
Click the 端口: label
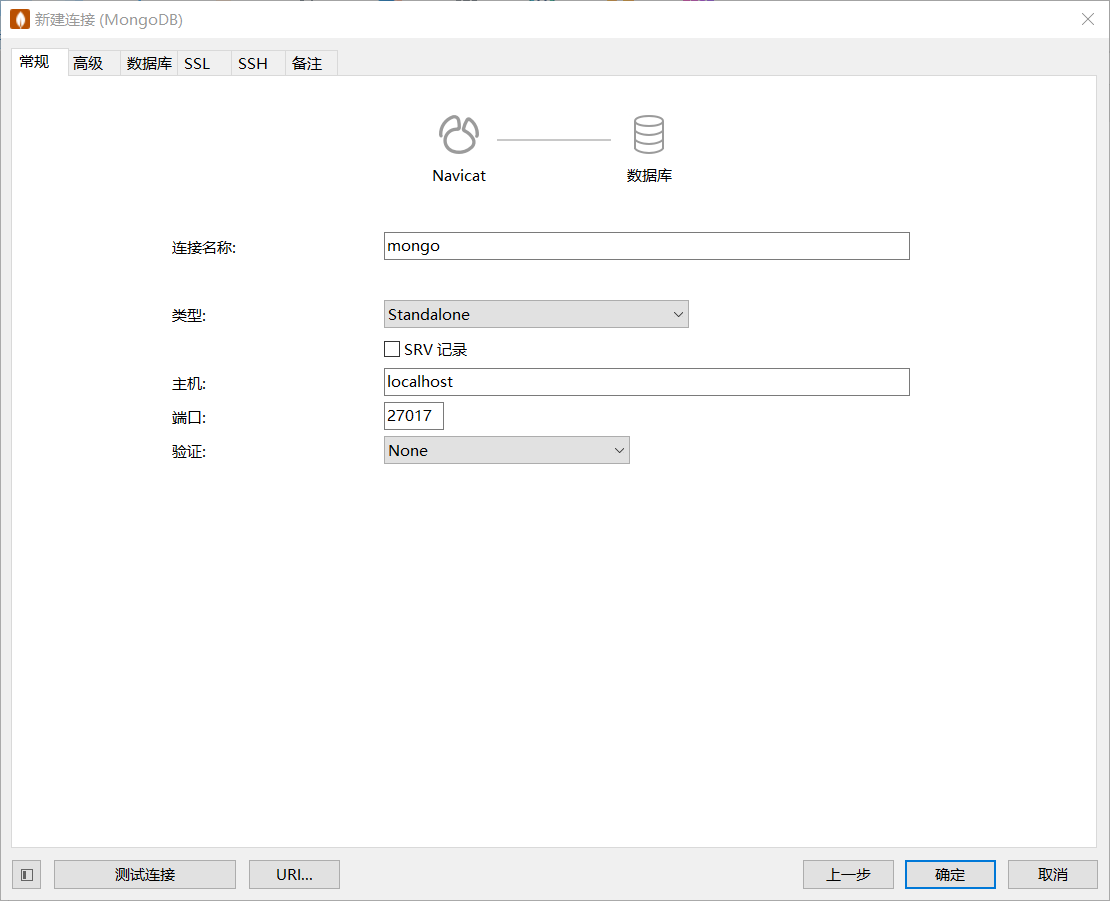point(189,418)
